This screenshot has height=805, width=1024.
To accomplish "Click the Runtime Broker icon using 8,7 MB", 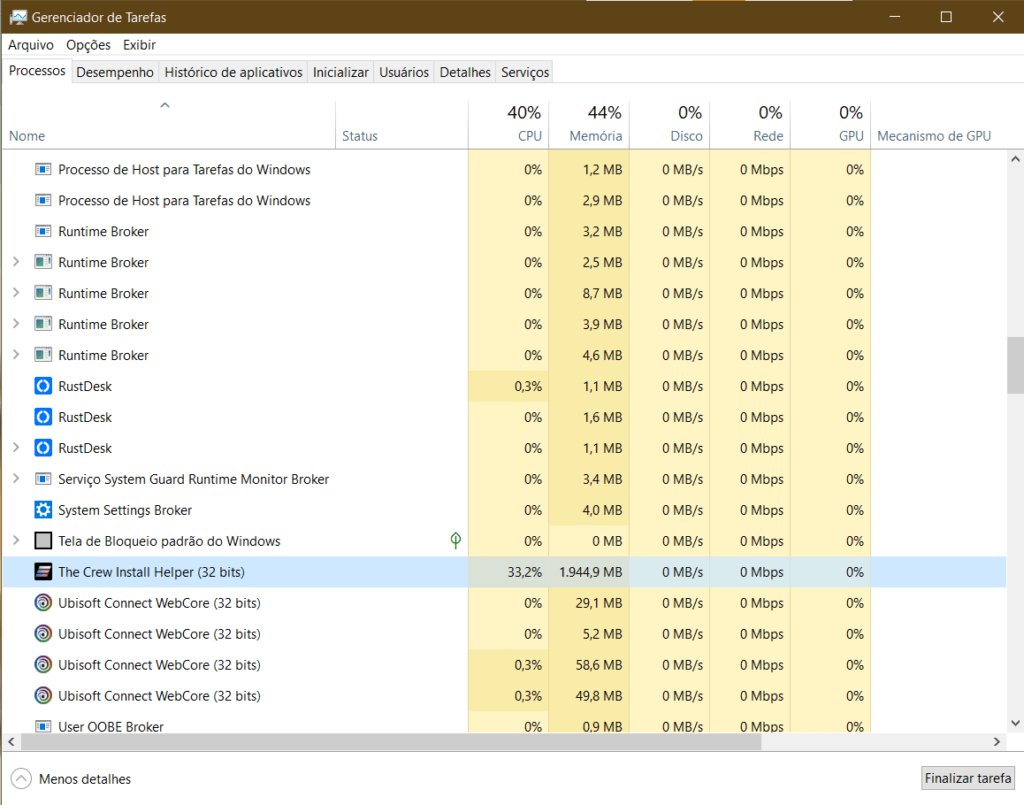I will point(43,294).
